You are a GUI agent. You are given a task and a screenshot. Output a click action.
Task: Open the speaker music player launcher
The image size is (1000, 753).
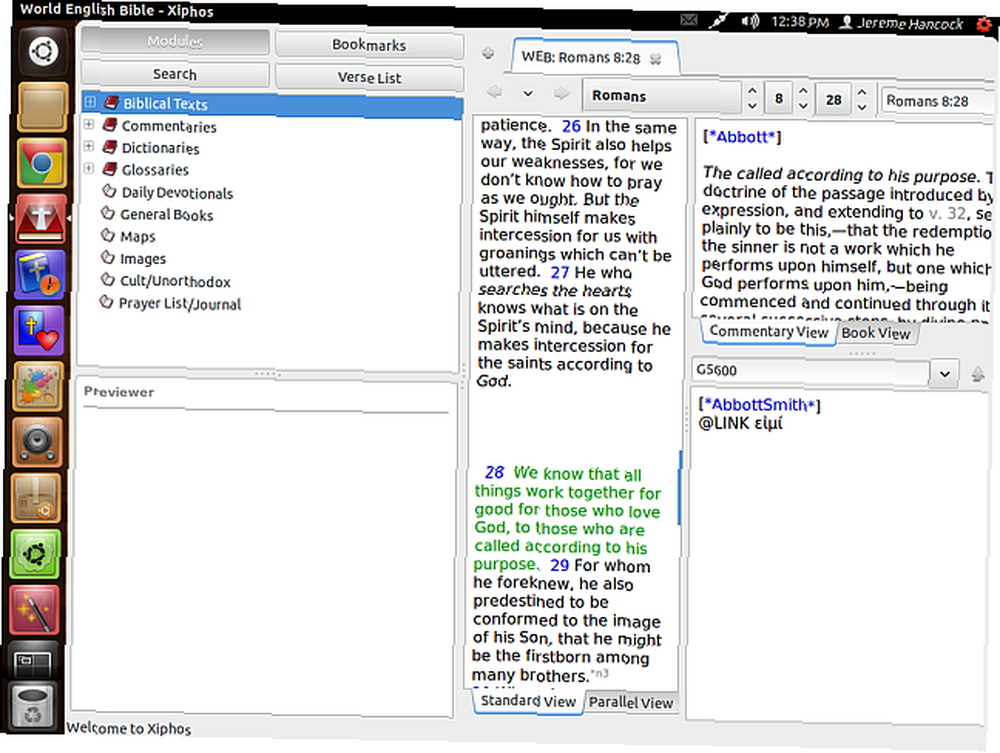[38, 442]
